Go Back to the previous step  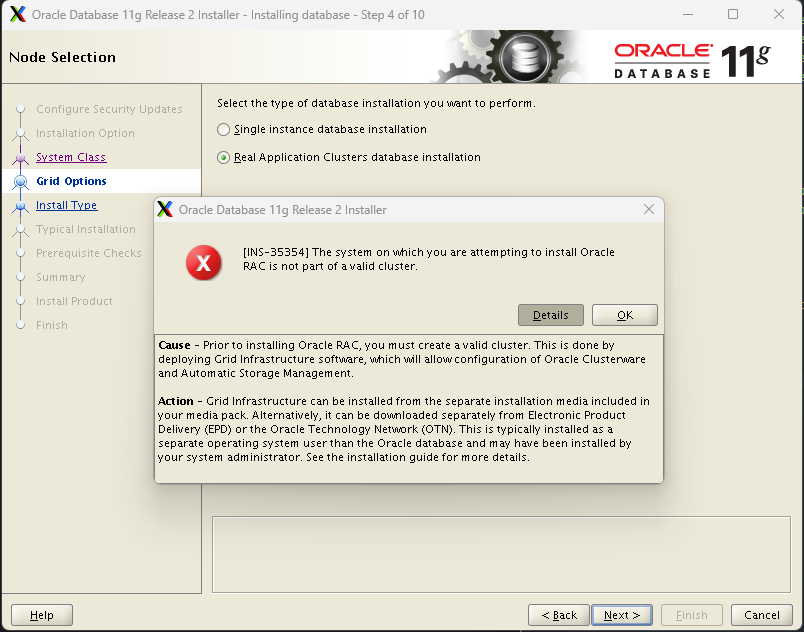(x=559, y=615)
